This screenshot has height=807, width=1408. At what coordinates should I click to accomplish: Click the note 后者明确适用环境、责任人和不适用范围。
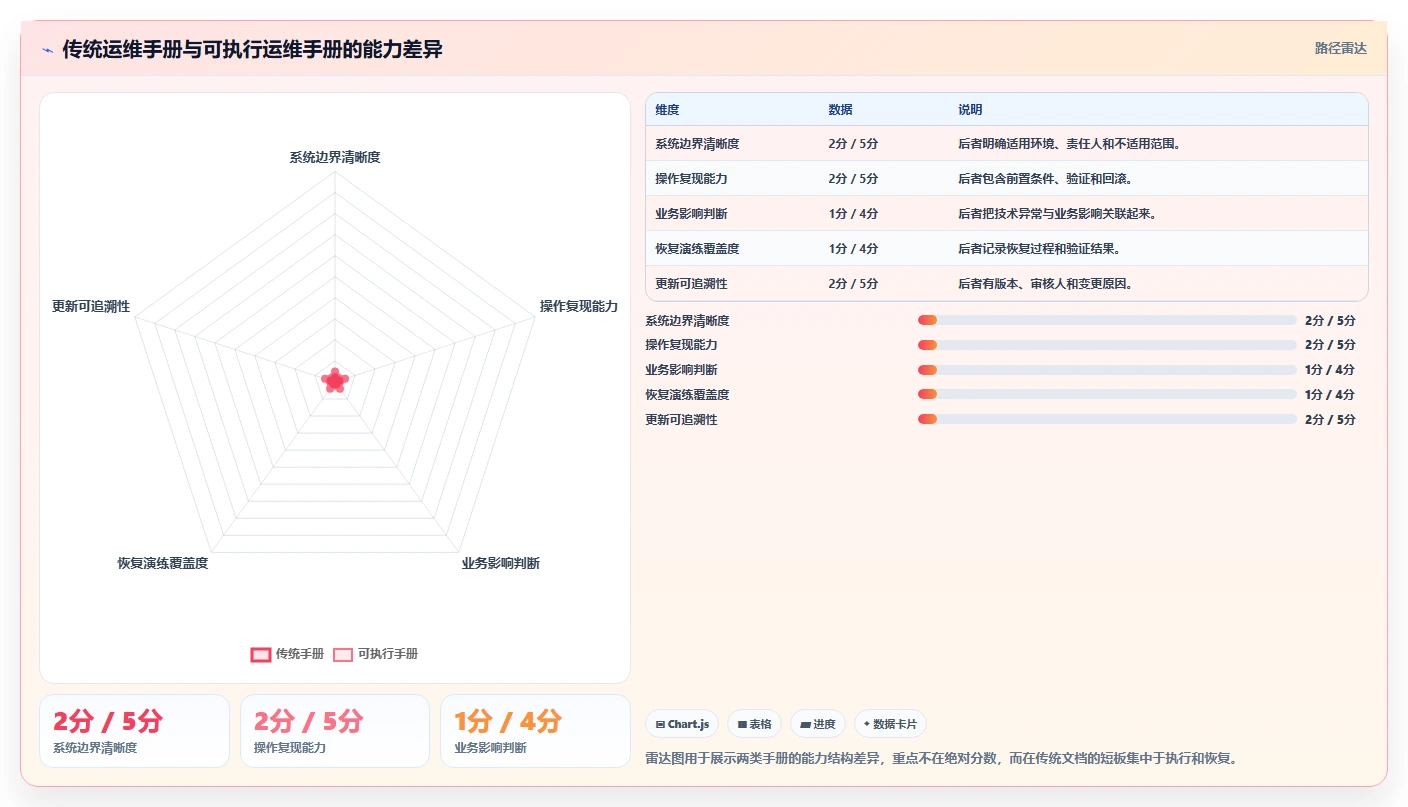point(1069,144)
